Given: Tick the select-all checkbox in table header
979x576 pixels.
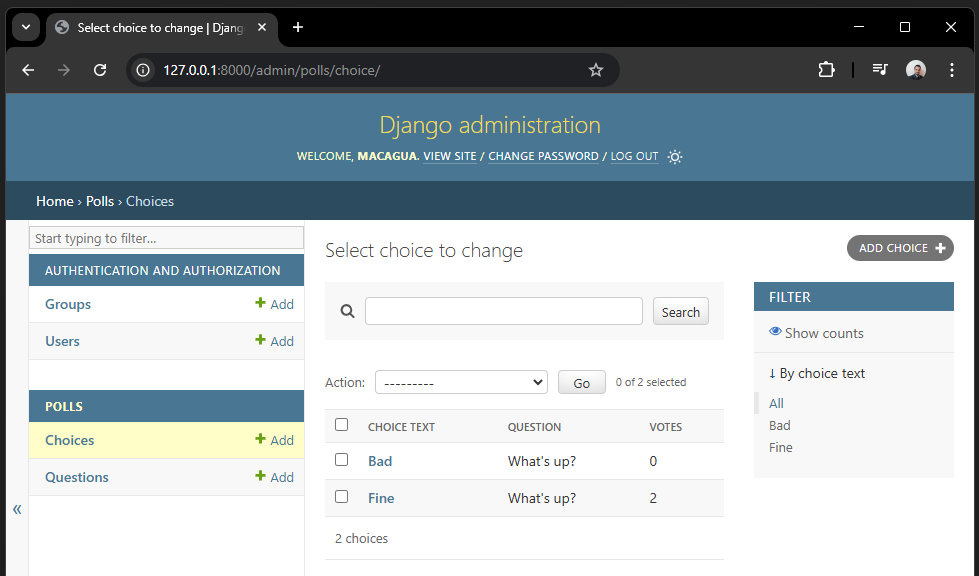Looking at the screenshot, I should (342, 425).
